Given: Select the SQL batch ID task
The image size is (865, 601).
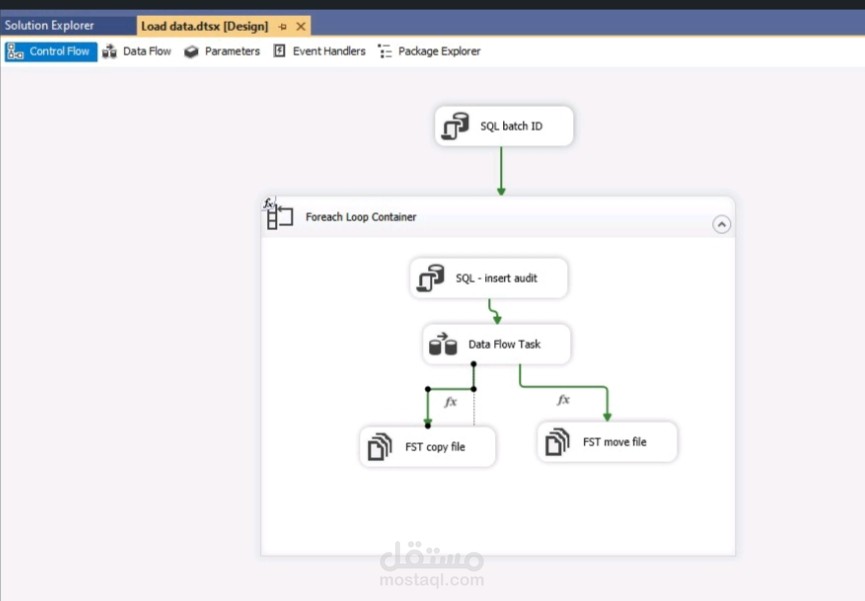Looking at the screenshot, I should [x=504, y=126].
